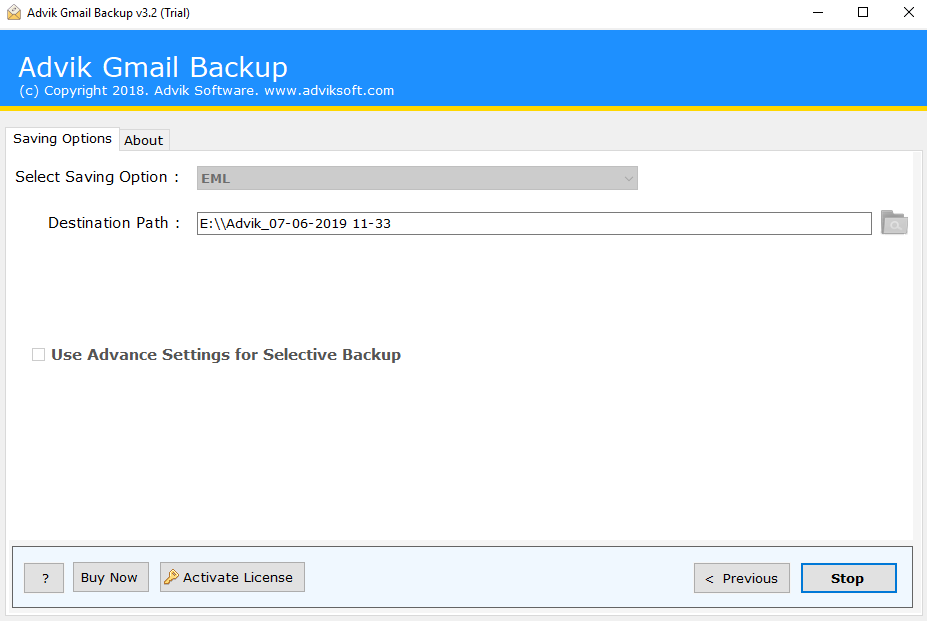Click into the Destination Path field
The width and height of the screenshot is (927, 621).
click(x=534, y=224)
